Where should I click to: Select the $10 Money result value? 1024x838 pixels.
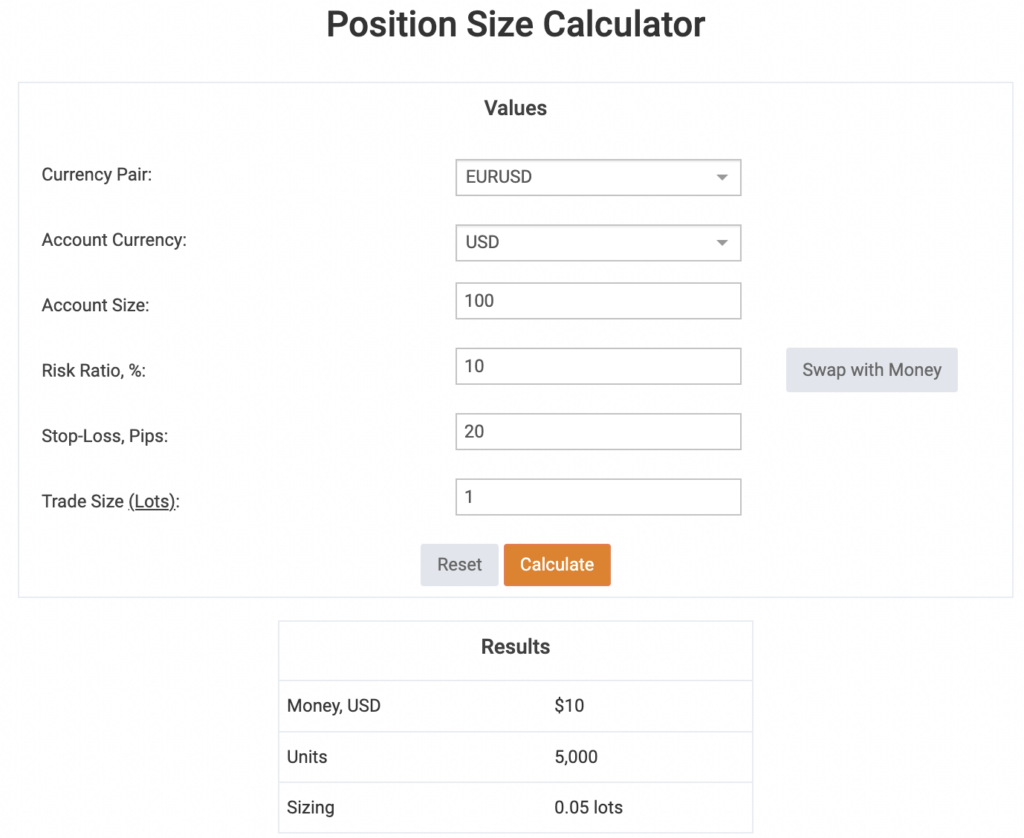pos(569,706)
